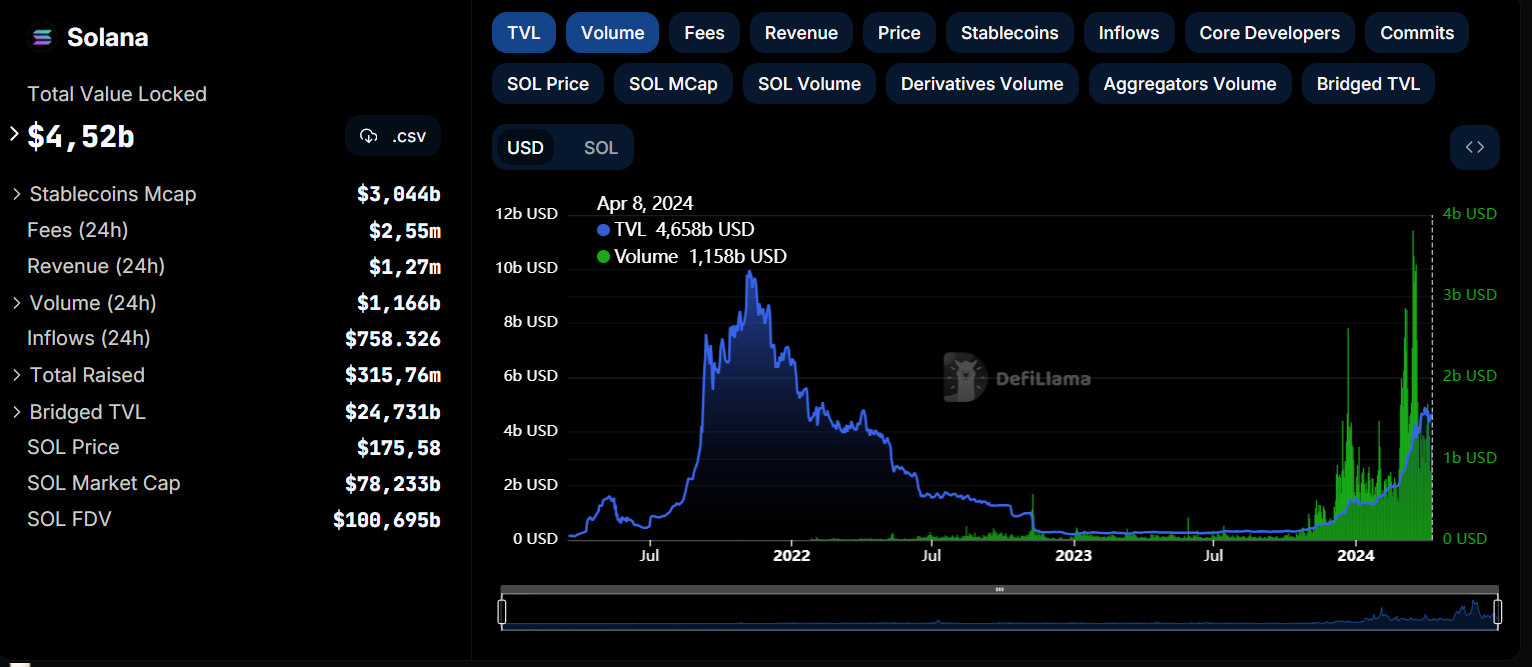1532x667 pixels.
Task: Click the SOL Market Cap label
Action: [104, 483]
